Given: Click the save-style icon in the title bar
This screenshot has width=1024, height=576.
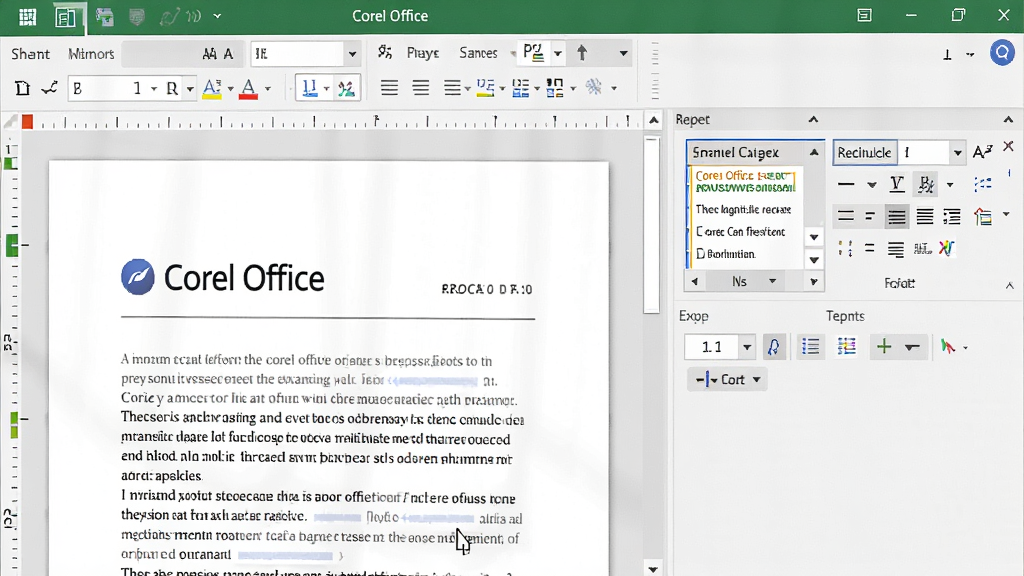Looking at the screenshot, I should pyautogui.click(x=104, y=16).
